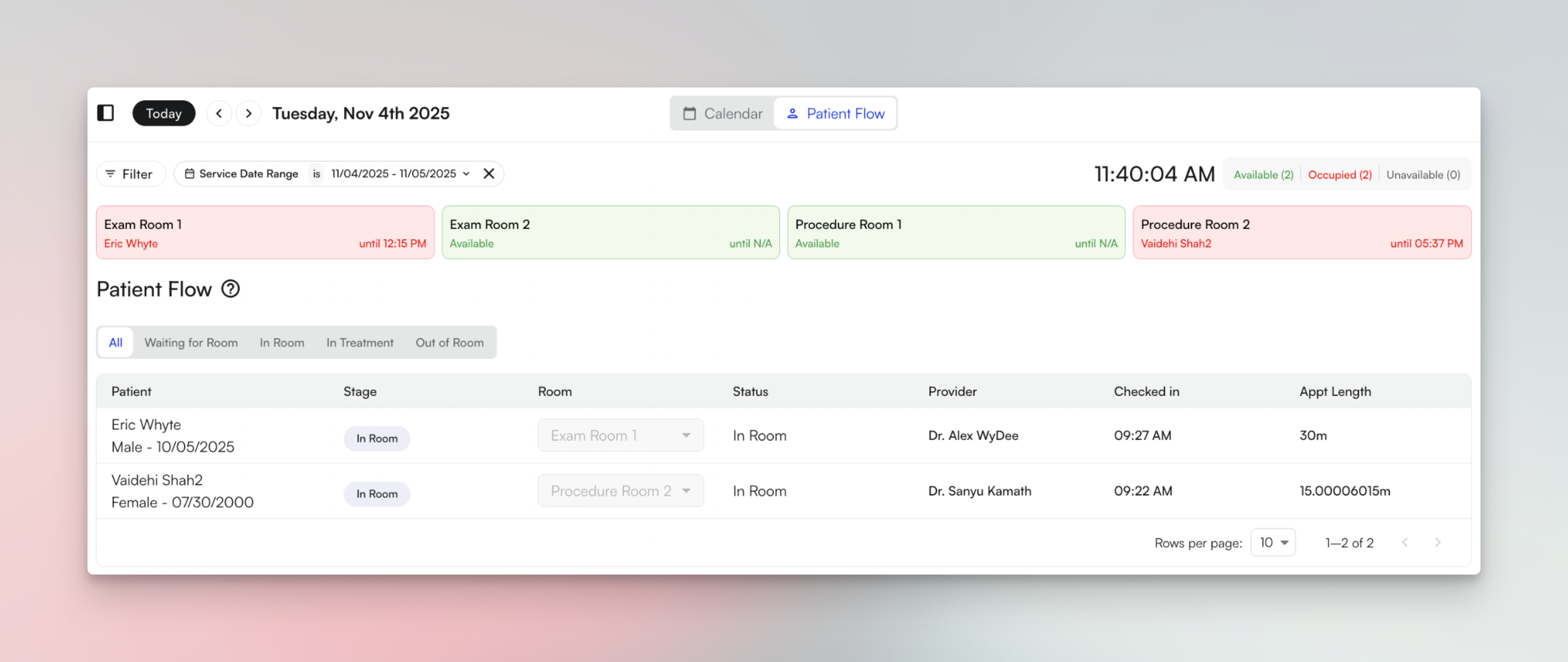
Task: Click the calendar icon inside Service Date Range chip
Action: pyautogui.click(x=191, y=174)
